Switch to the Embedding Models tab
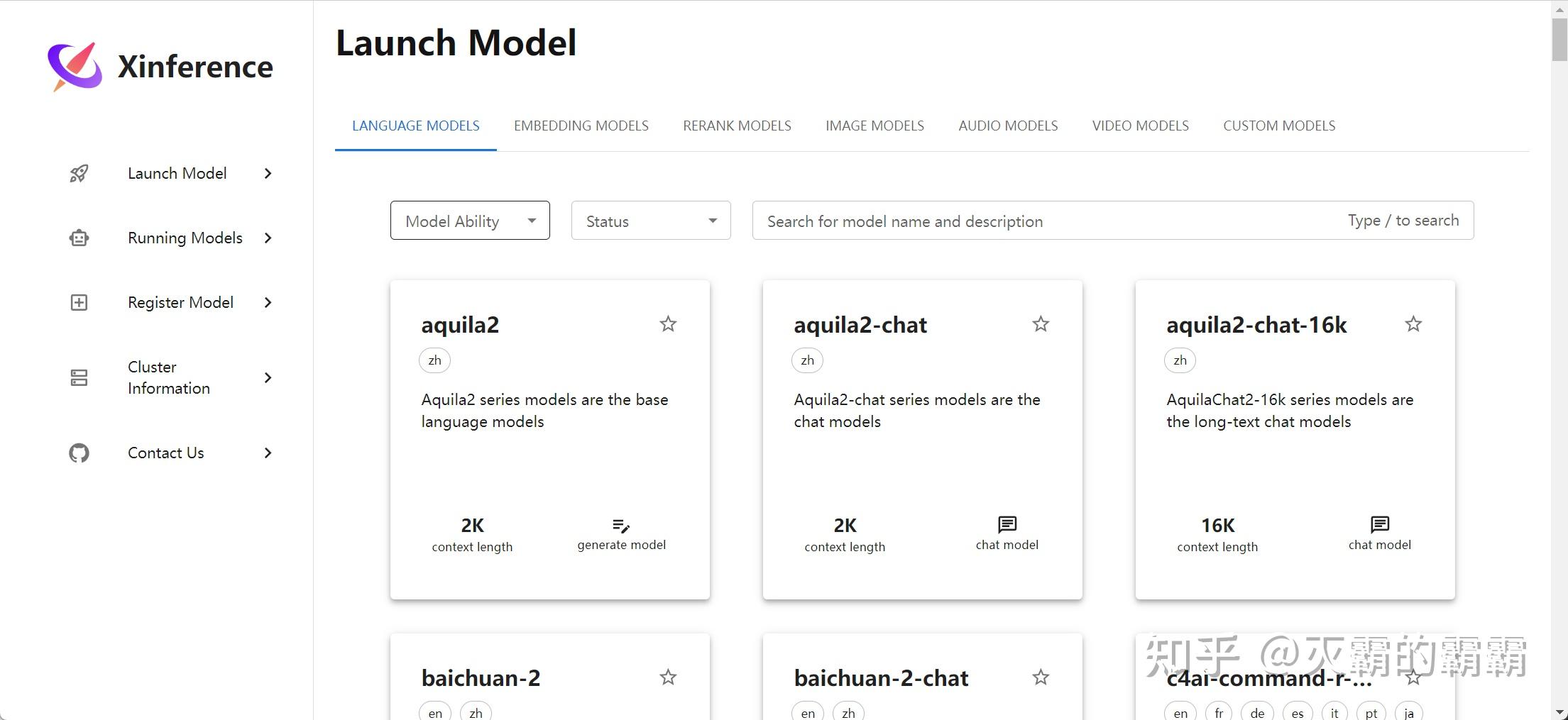This screenshot has height=720, width=1568. tap(581, 126)
